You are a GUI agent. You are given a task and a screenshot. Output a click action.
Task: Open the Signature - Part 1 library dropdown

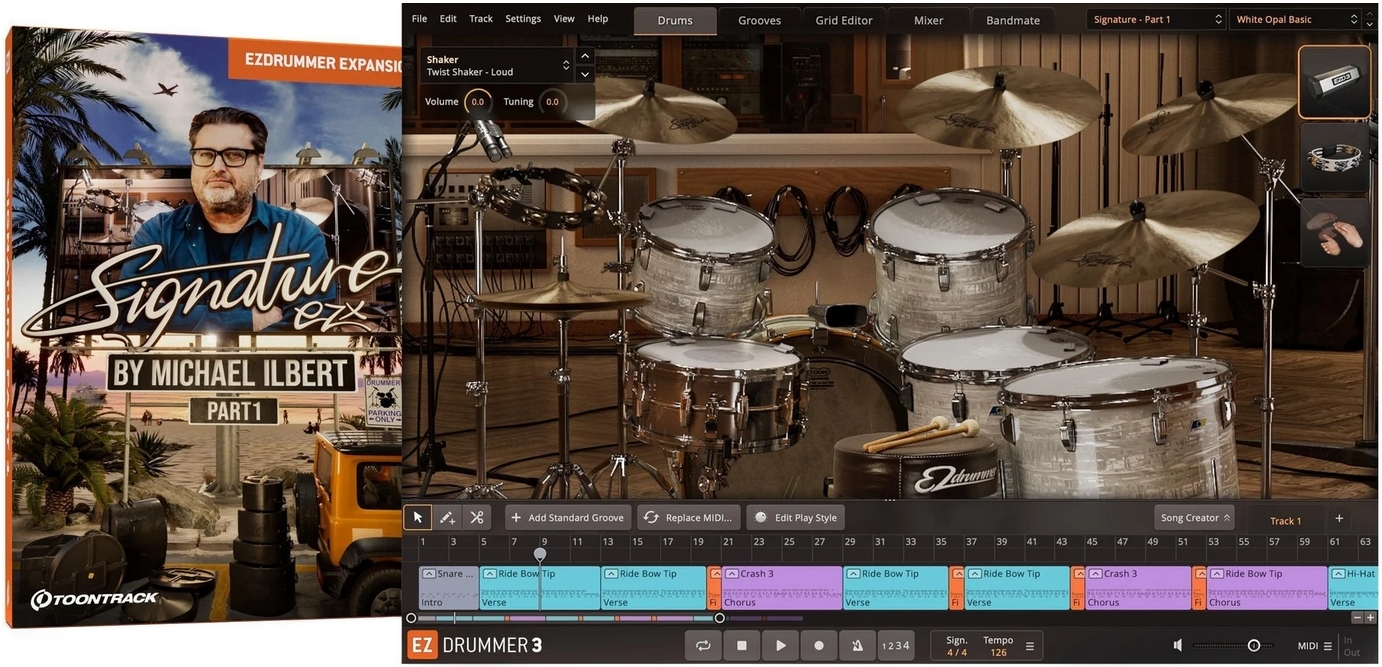(x=1156, y=19)
